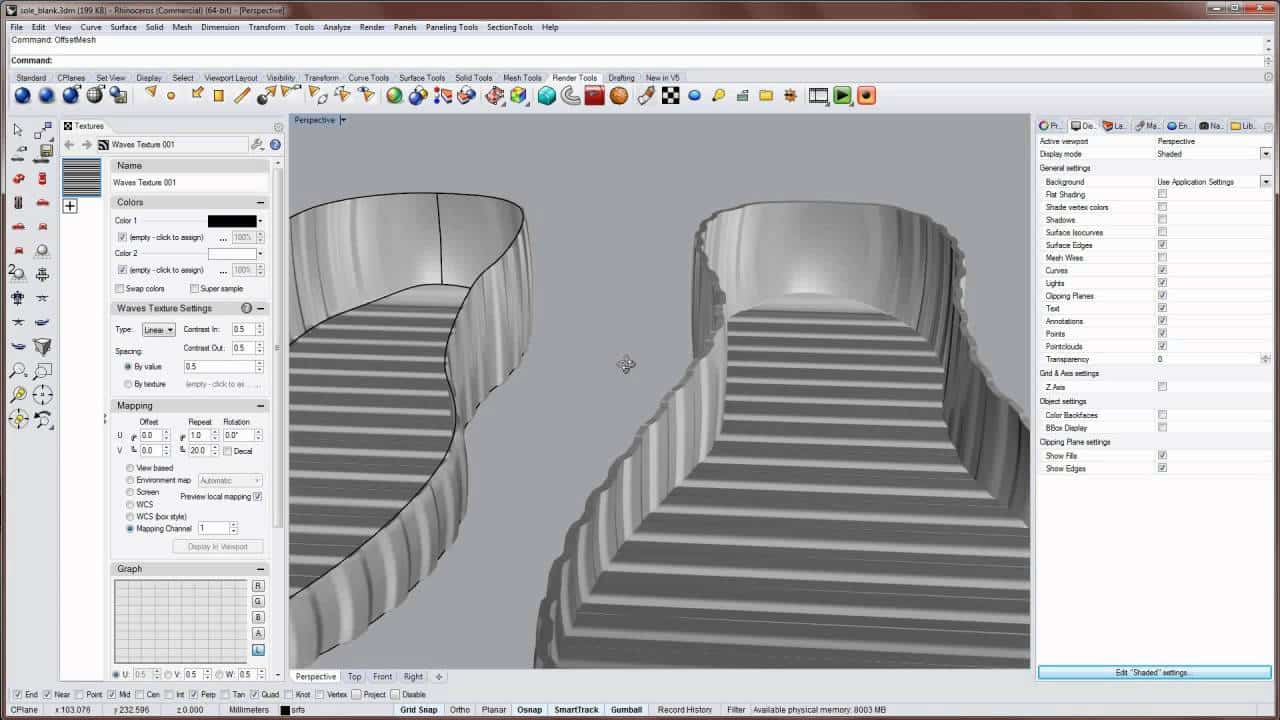The image size is (1280, 720).
Task: Click the yellow light bulb key icon
Action: [x=718, y=95]
